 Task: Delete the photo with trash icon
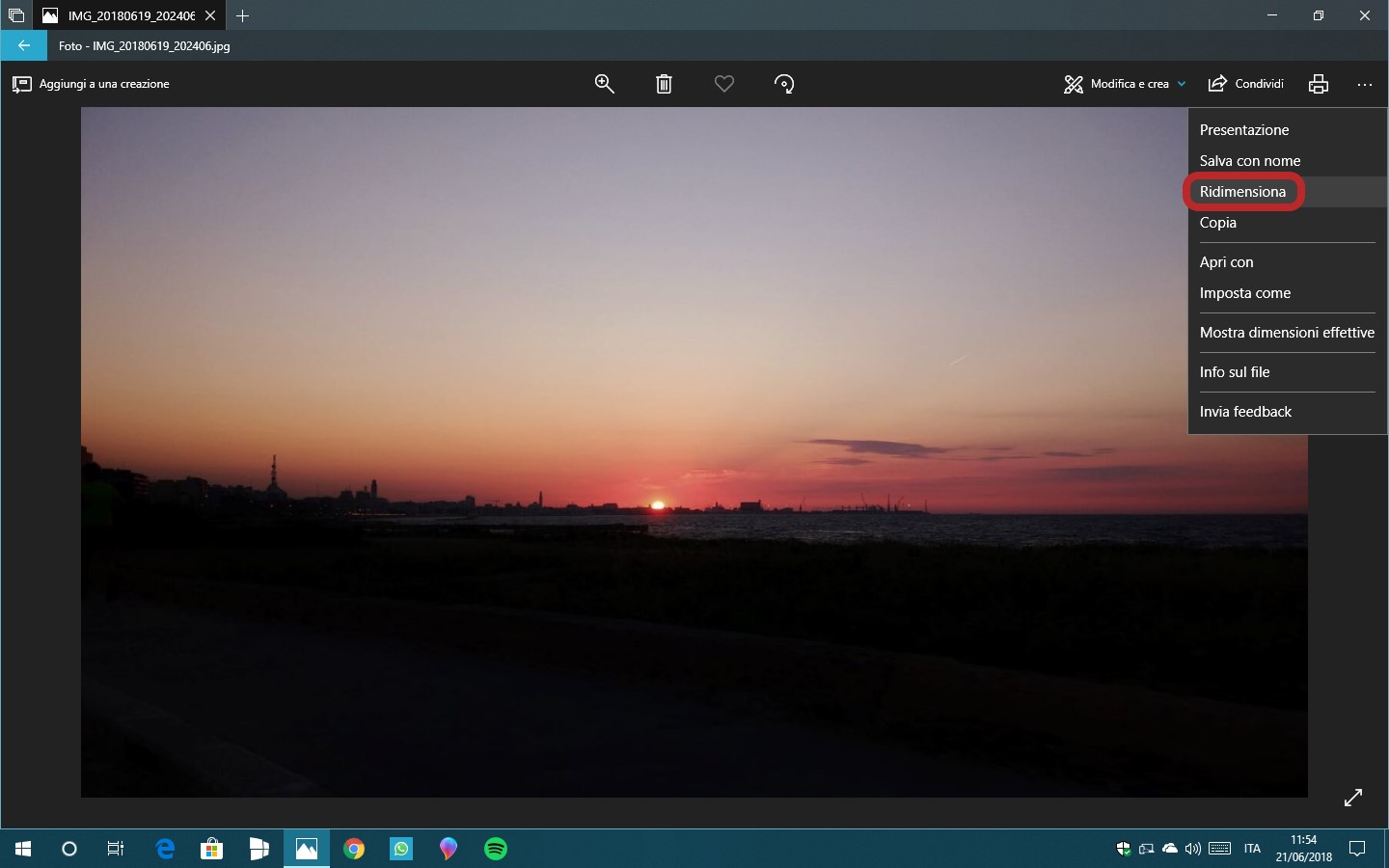point(664,84)
